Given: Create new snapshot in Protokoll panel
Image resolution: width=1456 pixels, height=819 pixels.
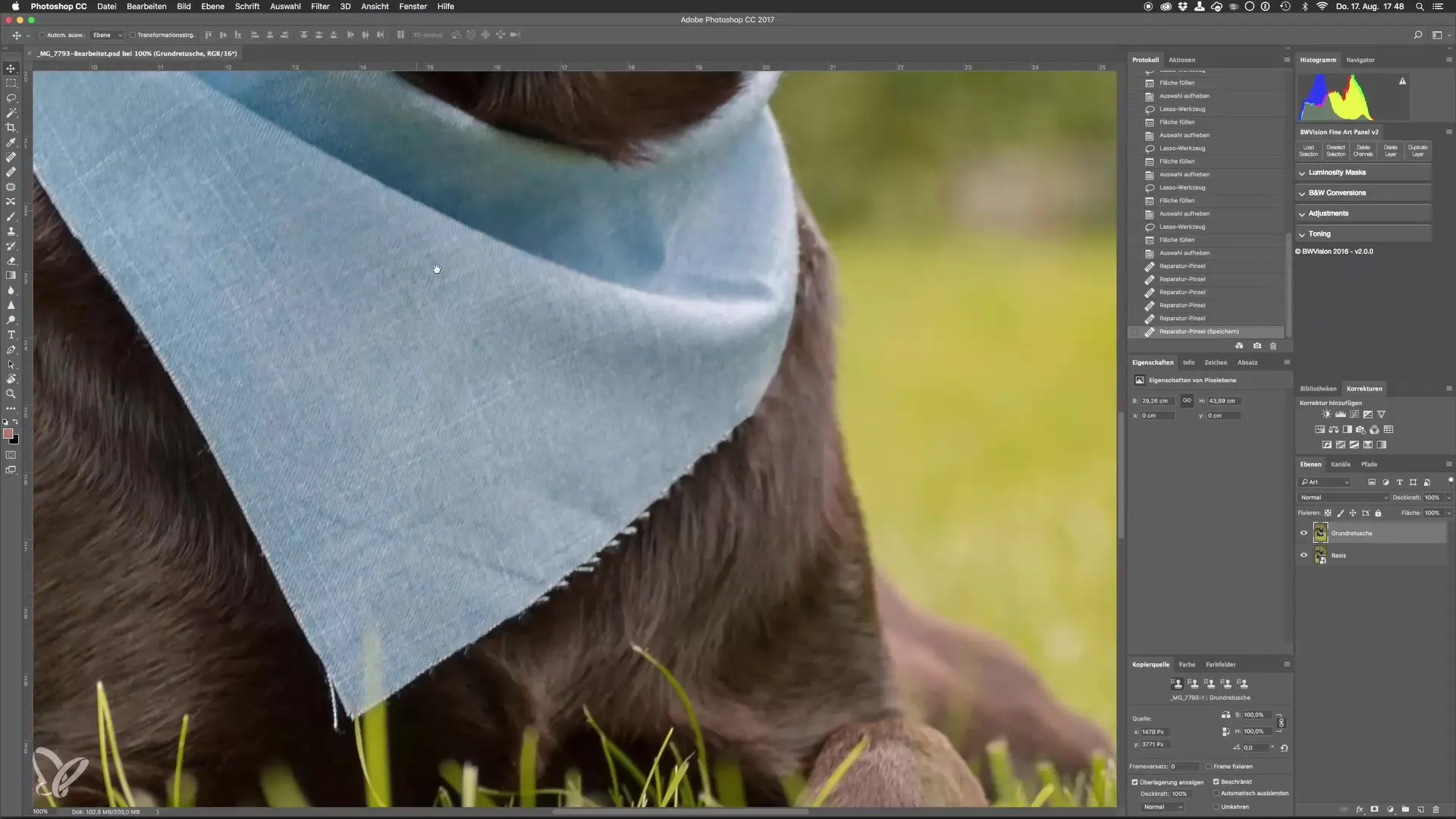Looking at the screenshot, I should [x=1257, y=346].
